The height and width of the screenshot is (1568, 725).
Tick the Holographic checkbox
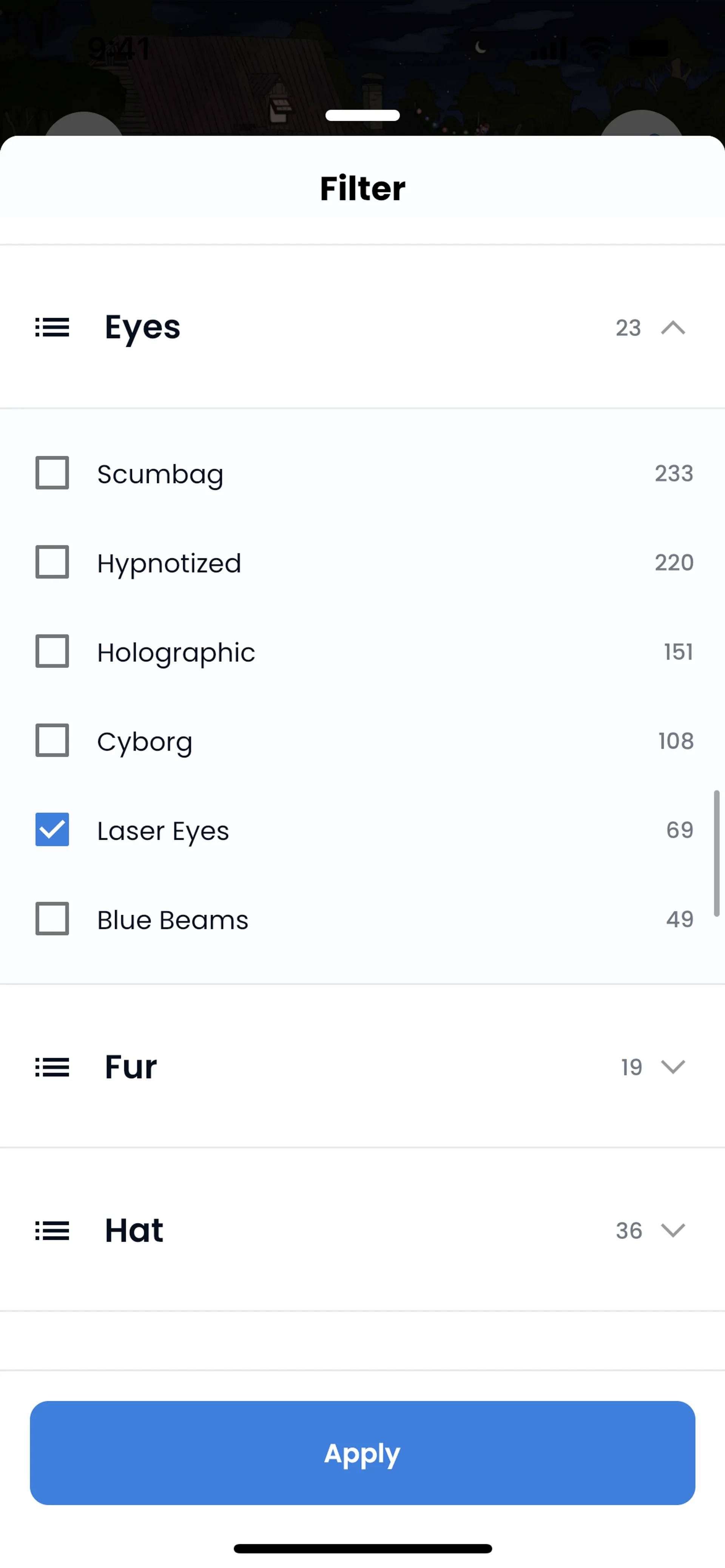coord(52,651)
